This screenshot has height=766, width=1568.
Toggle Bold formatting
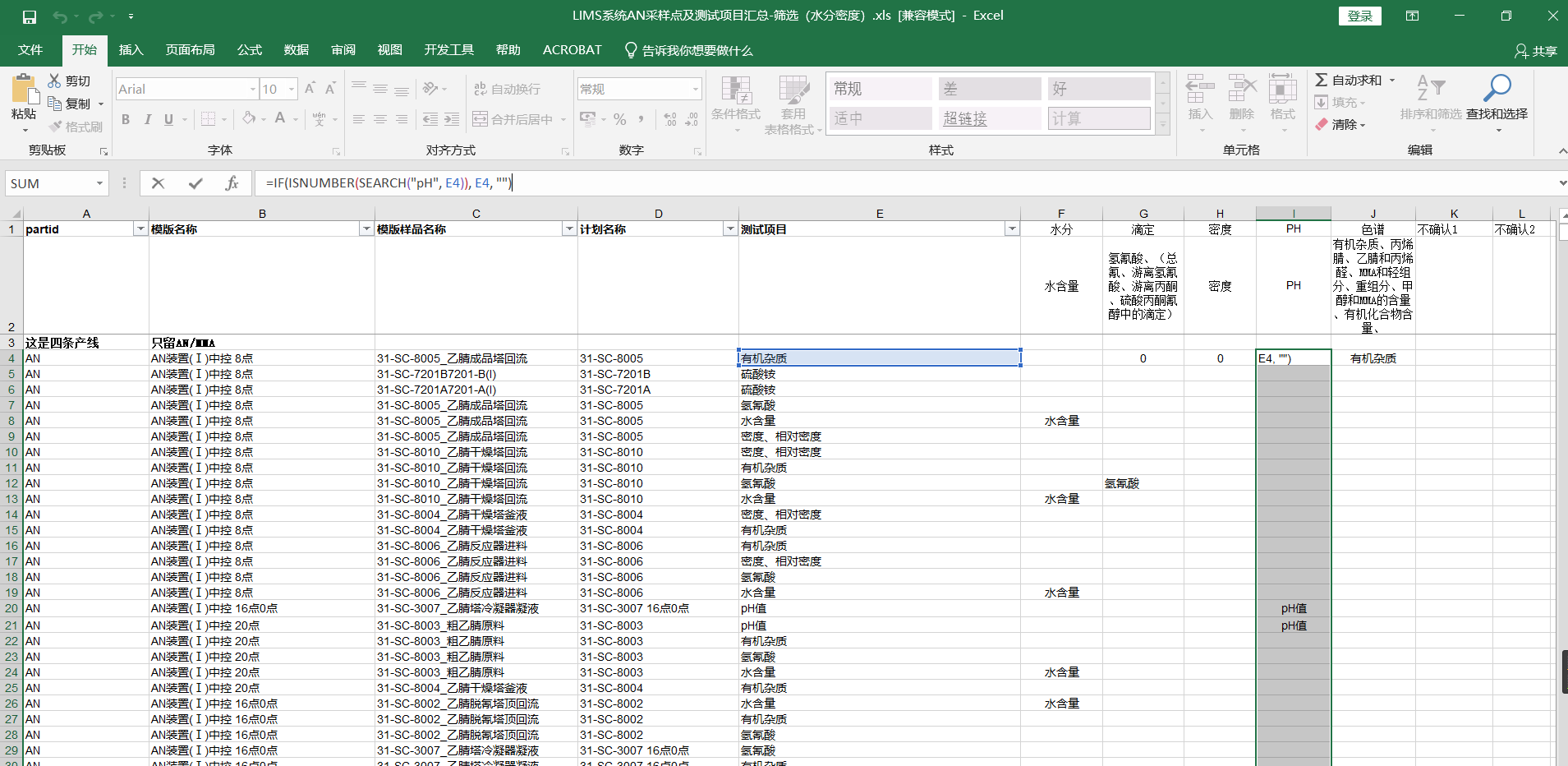coord(126,119)
